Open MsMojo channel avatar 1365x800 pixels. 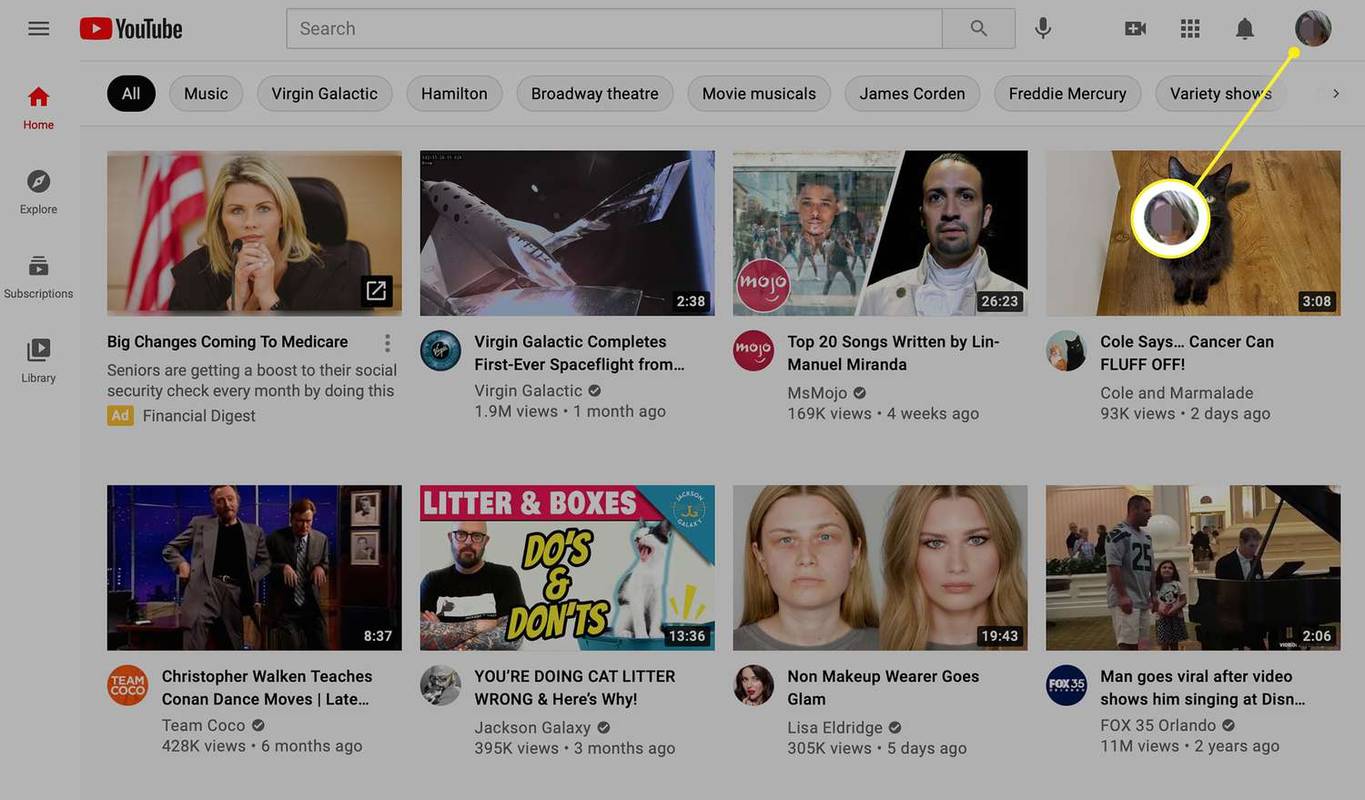pyautogui.click(x=753, y=351)
